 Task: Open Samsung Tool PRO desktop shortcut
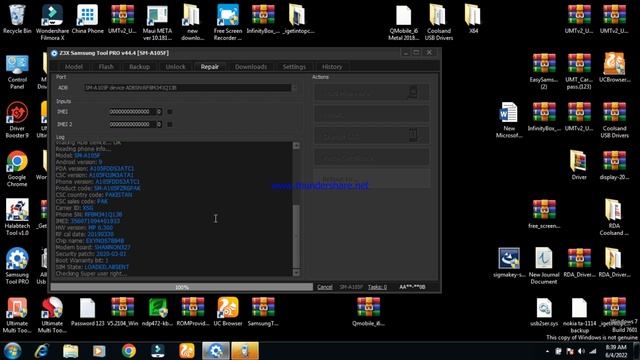coord(17,266)
